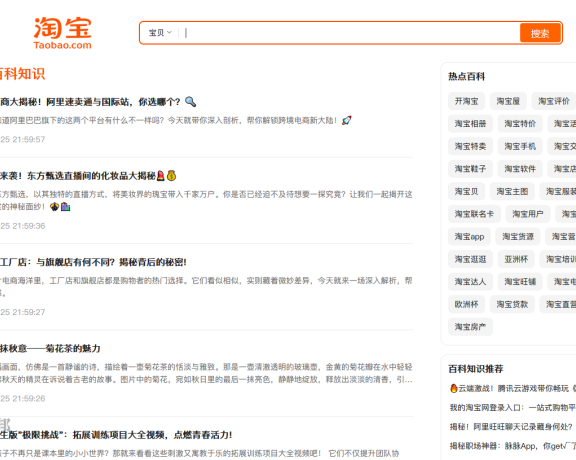Image resolution: width=576 pixels, height=460 pixels.
Task: Select the 淘宝特卖 hot tag
Action: pos(470,146)
